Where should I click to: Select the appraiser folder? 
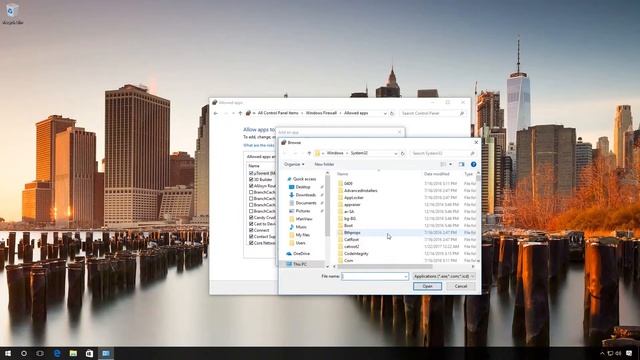352,204
